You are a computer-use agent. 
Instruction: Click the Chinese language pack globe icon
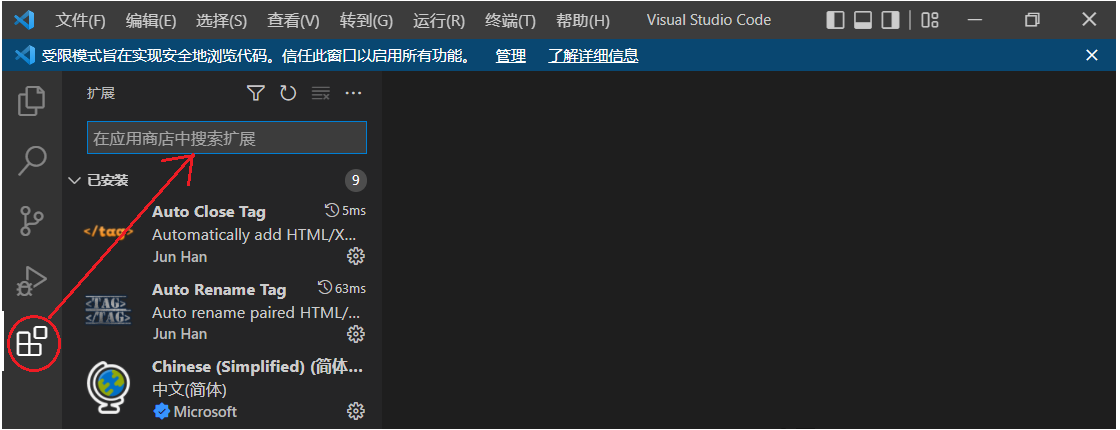point(109,388)
